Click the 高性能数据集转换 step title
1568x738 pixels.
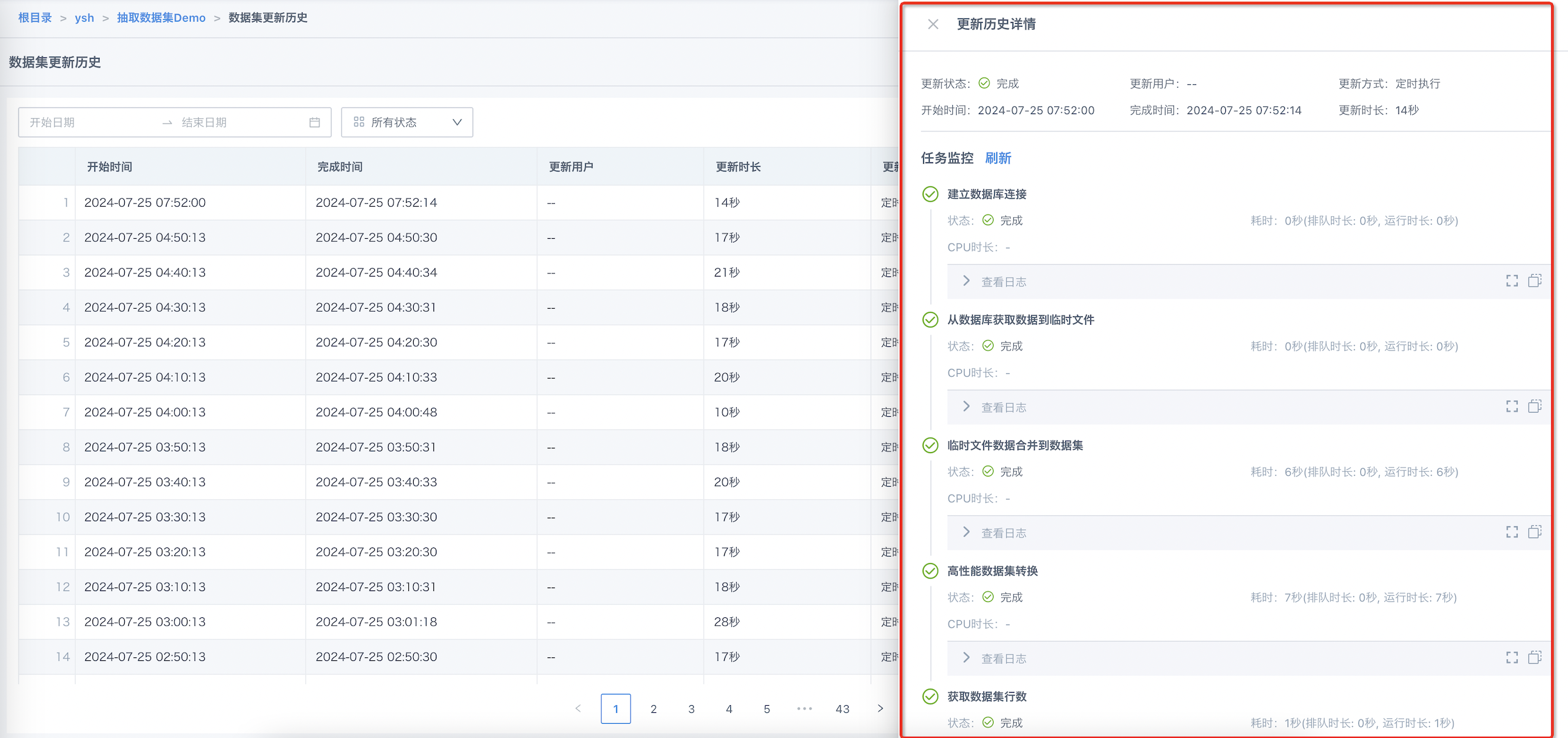click(992, 571)
